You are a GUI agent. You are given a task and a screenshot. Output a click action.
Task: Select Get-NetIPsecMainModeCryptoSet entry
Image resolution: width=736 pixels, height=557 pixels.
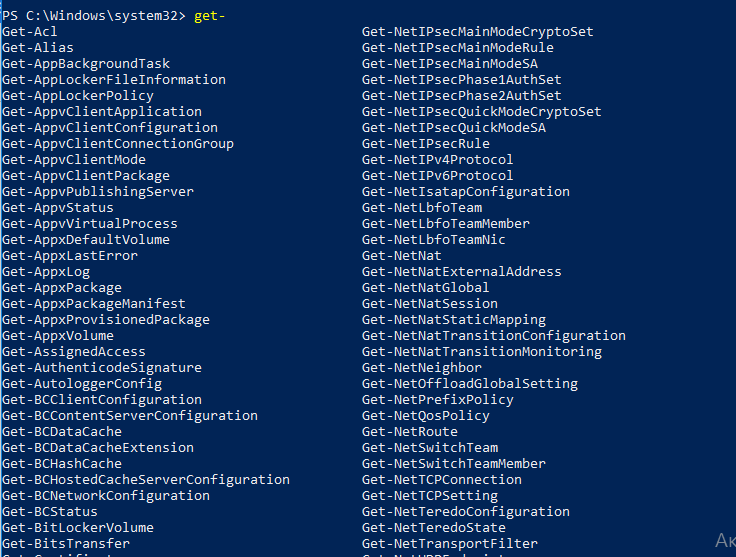click(477, 32)
